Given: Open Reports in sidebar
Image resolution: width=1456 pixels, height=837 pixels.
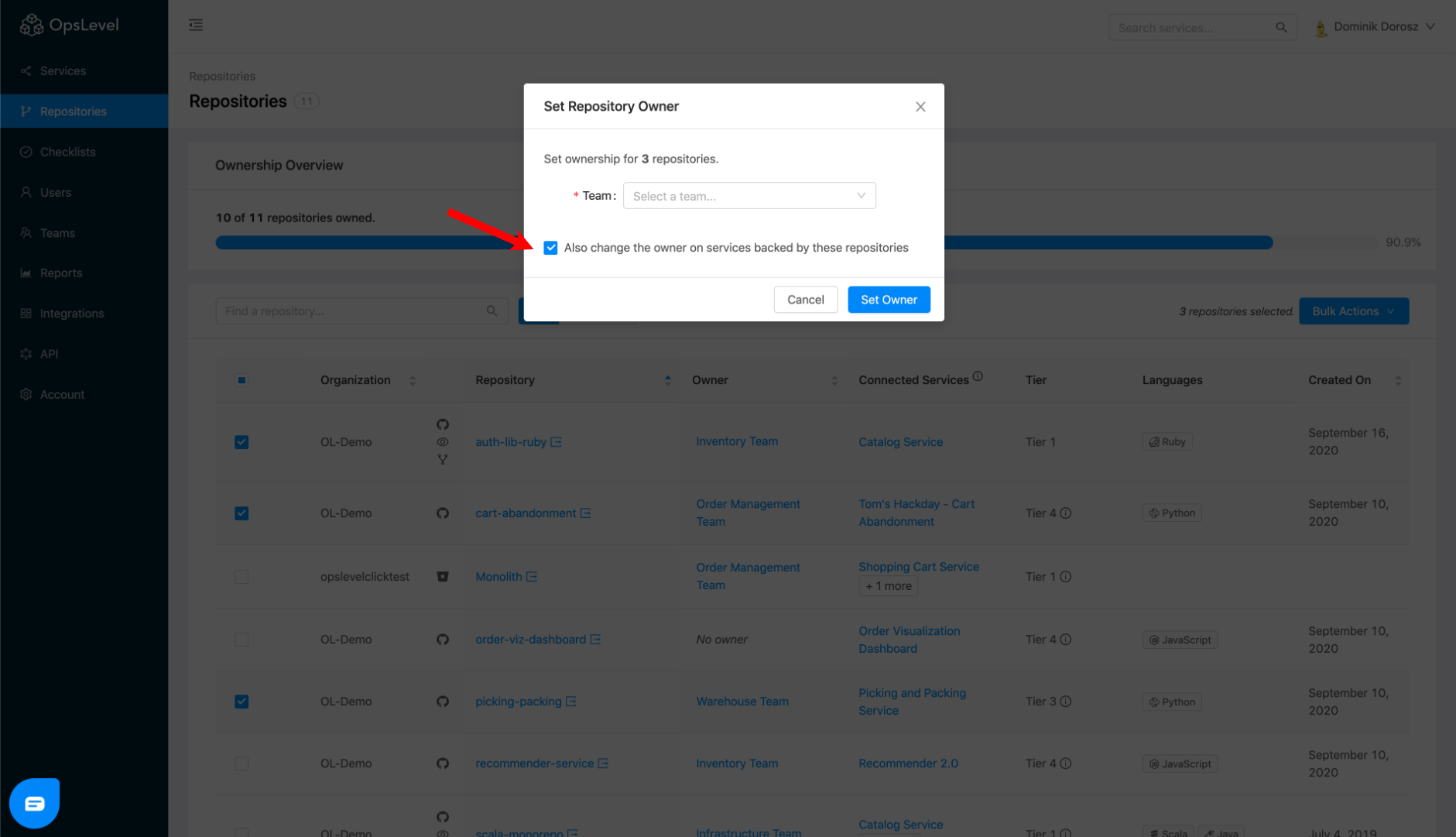Looking at the screenshot, I should click(x=84, y=273).
